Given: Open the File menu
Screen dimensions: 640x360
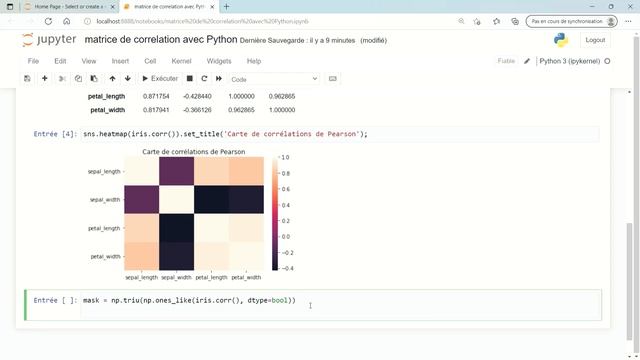Looking at the screenshot, I should 33,61.
